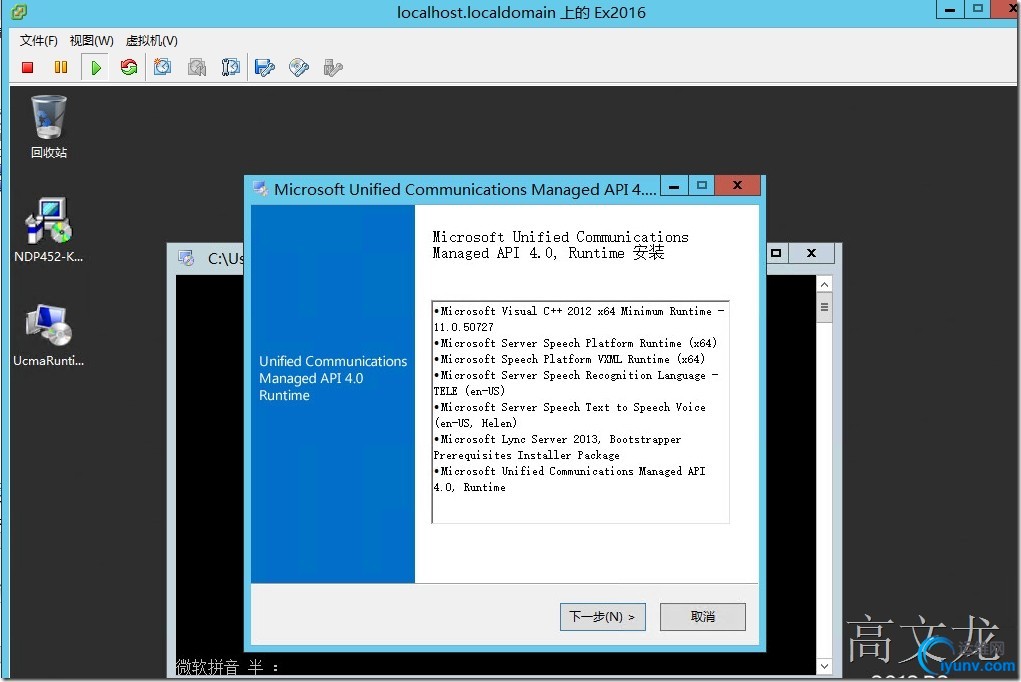
Task: Click the C:\Us console window title icon
Action: click(187, 258)
